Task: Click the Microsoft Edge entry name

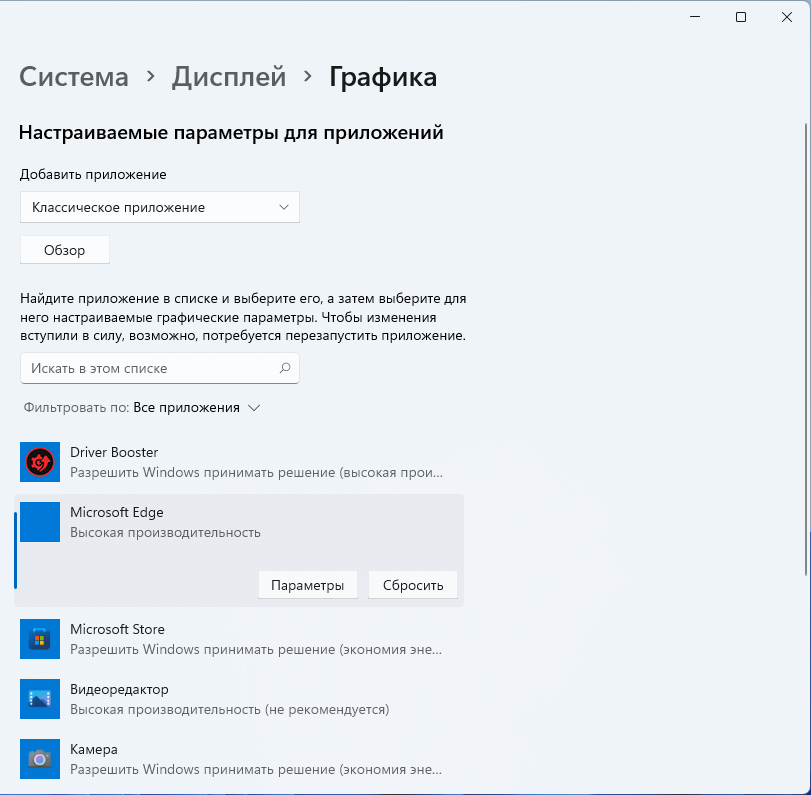Action: pos(117,512)
